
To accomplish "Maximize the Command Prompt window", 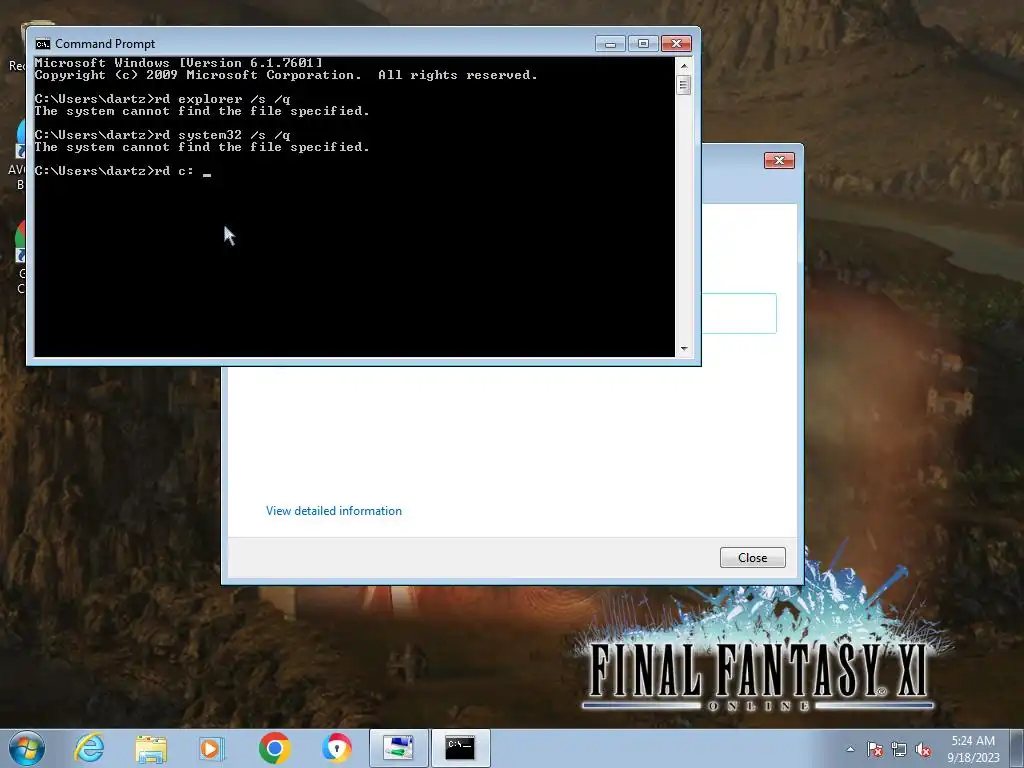I will click(643, 44).
